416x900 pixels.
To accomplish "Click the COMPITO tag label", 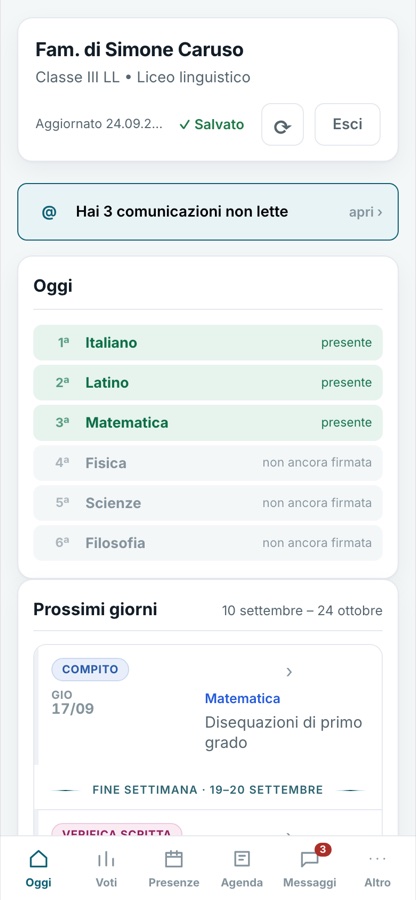I will 90,669.
